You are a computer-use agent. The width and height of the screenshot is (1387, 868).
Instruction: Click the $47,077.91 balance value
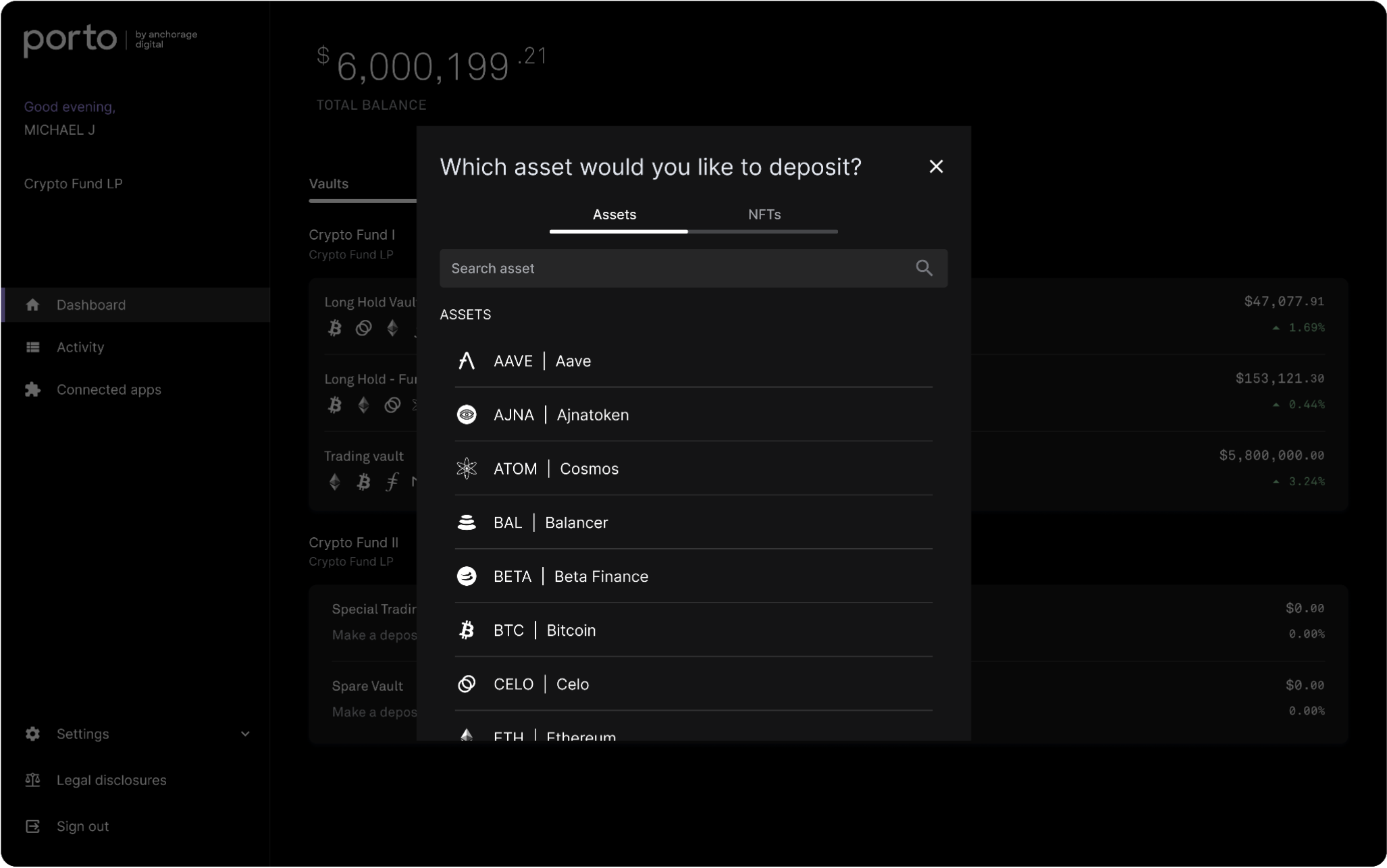pyautogui.click(x=1284, y=302)
